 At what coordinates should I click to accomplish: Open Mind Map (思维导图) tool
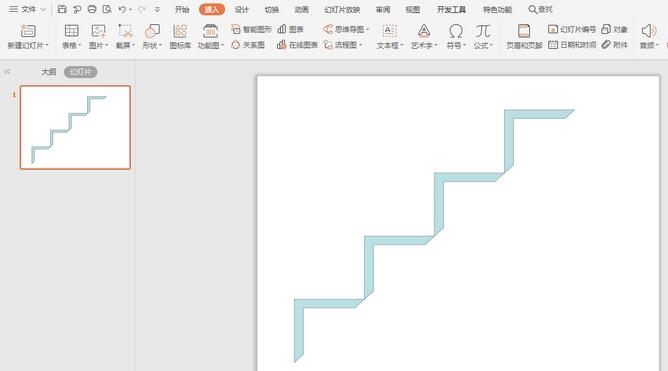[x=346, y=29]
